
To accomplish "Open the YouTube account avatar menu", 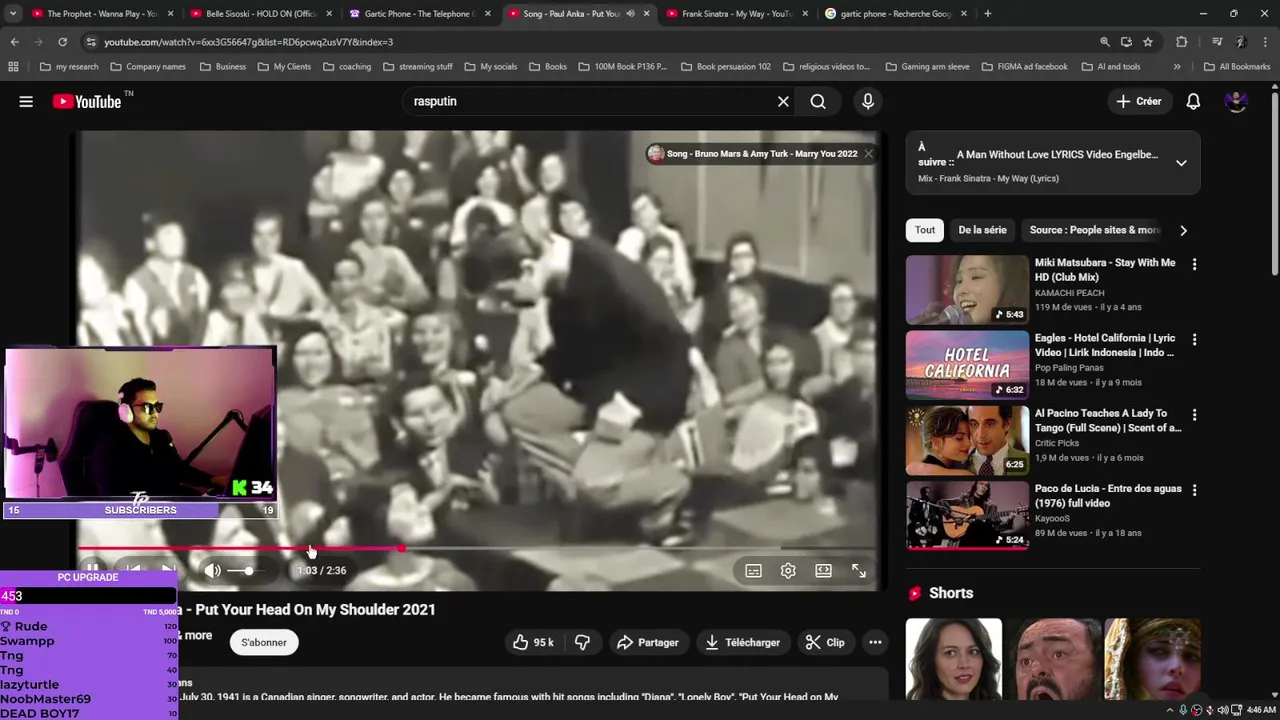I will pyautogui.click(x=1236, y=101).
